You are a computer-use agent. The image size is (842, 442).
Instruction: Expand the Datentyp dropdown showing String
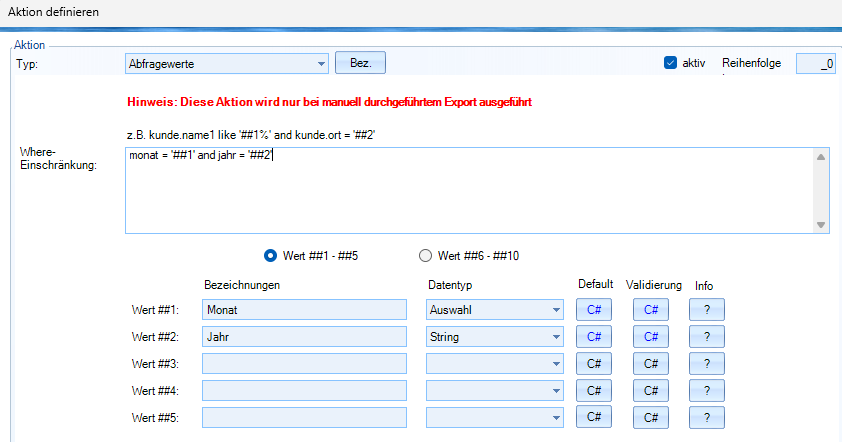[x=494, y=337]
